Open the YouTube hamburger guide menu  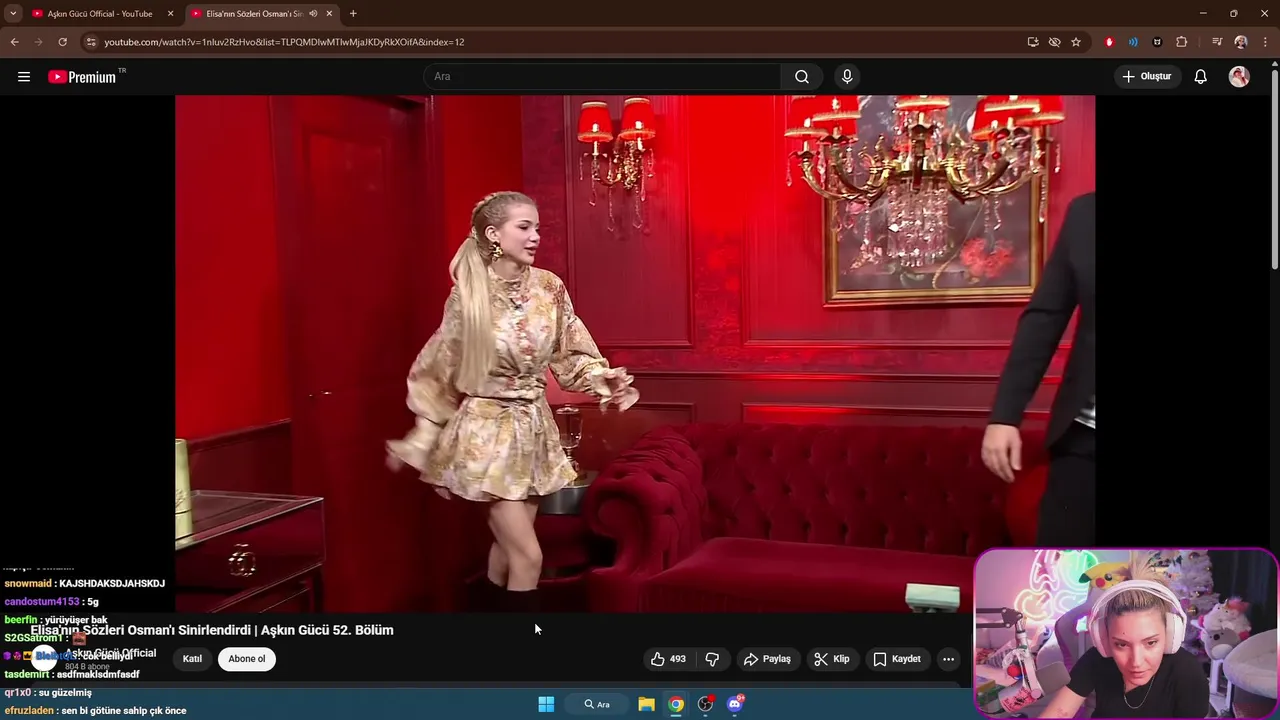tap(24, 77)
